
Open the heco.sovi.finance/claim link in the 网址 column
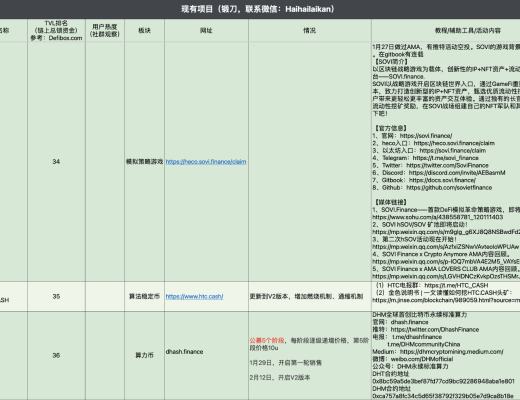coord(206,162)
